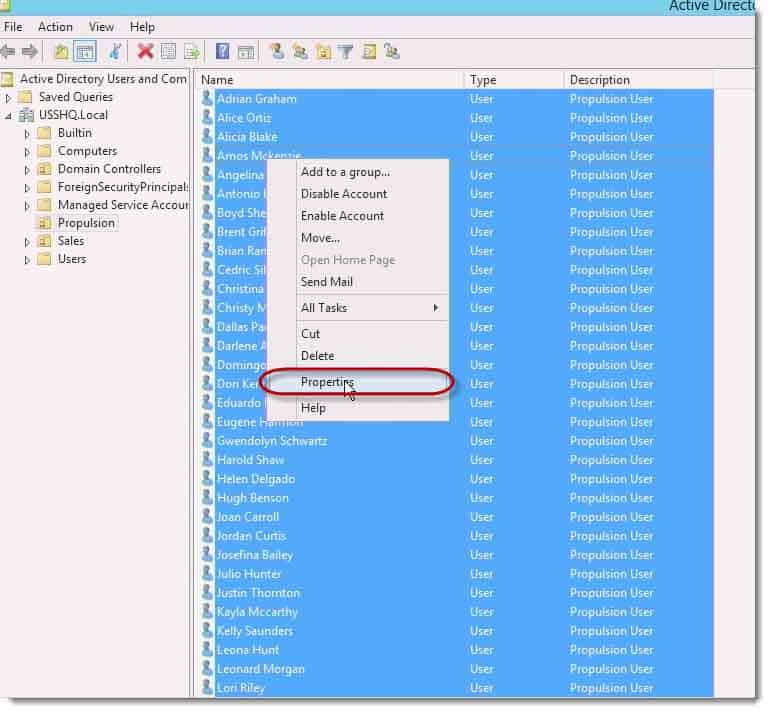Click the Saved Queries folder icon

(25, 97)
